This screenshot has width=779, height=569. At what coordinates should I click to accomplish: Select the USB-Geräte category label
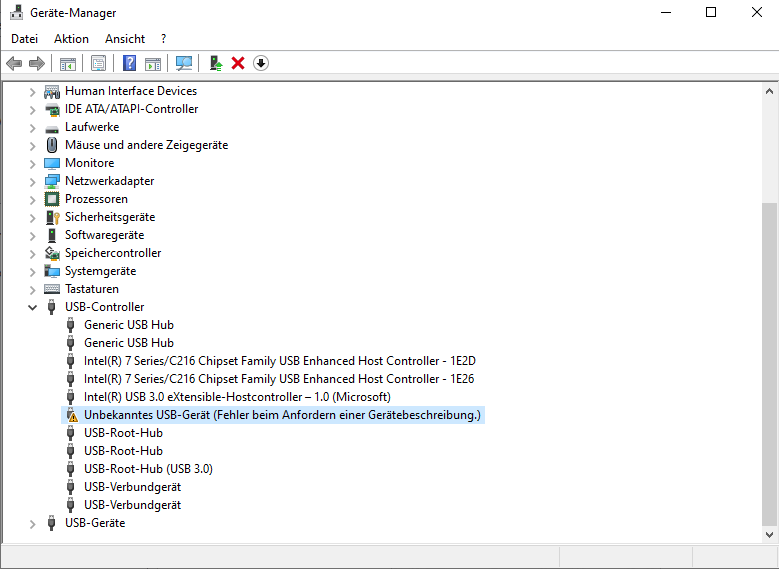point(95,523)
